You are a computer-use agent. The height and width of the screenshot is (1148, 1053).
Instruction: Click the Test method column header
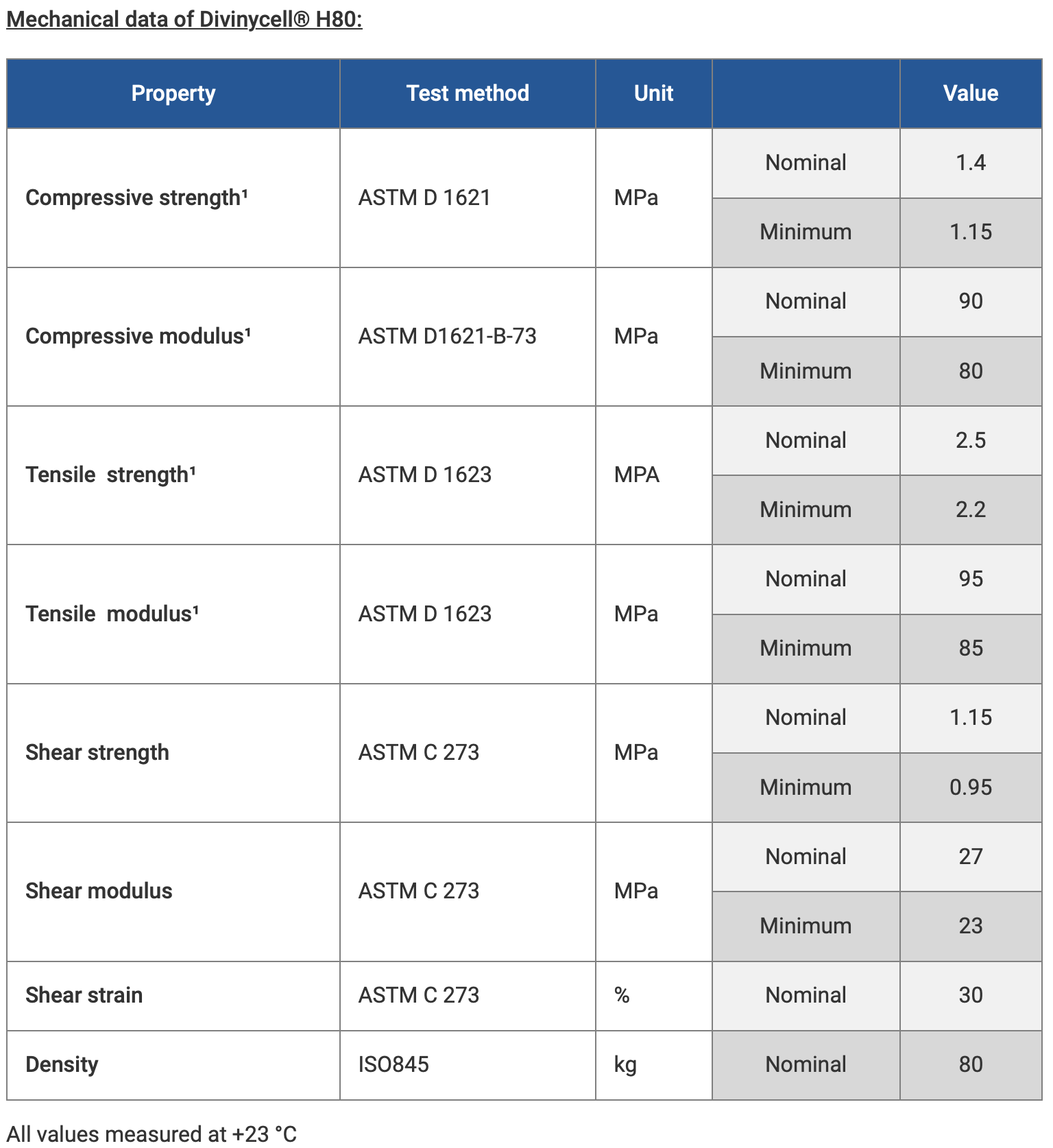tap(468, 93)
